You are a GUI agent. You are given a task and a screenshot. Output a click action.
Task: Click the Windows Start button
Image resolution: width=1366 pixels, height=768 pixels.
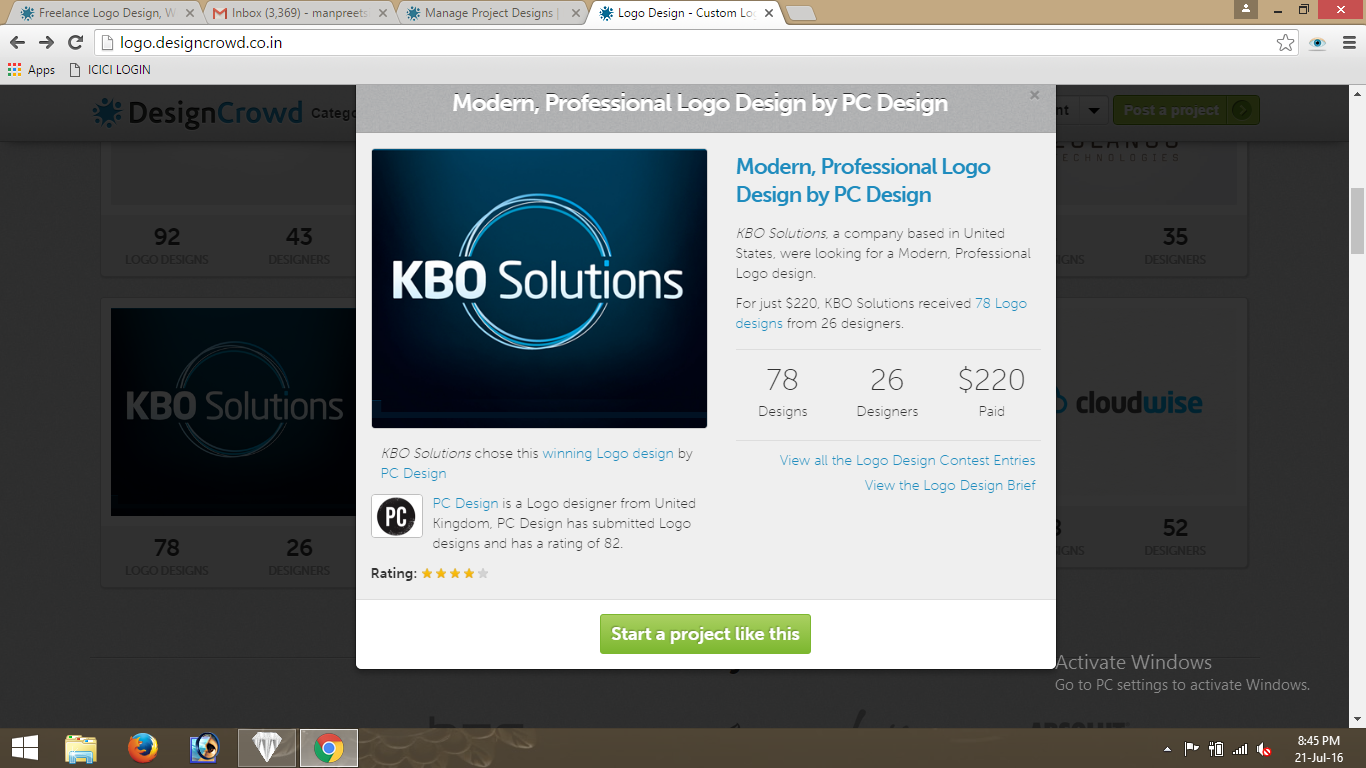[24, 747]
